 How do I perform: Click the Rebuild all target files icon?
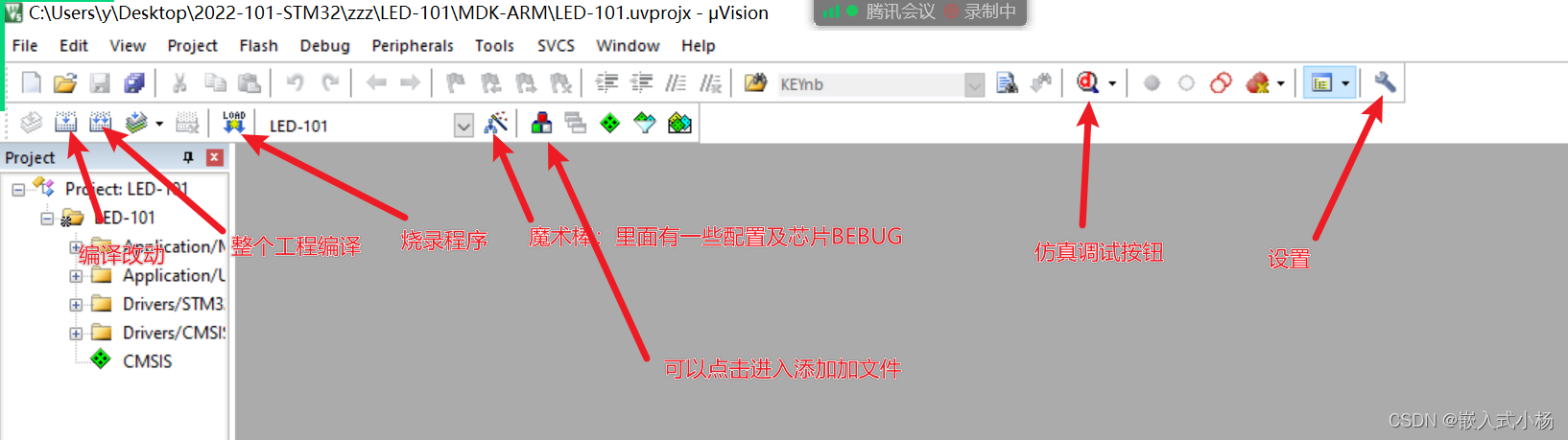pyautogui.click(x=100, y=123)
